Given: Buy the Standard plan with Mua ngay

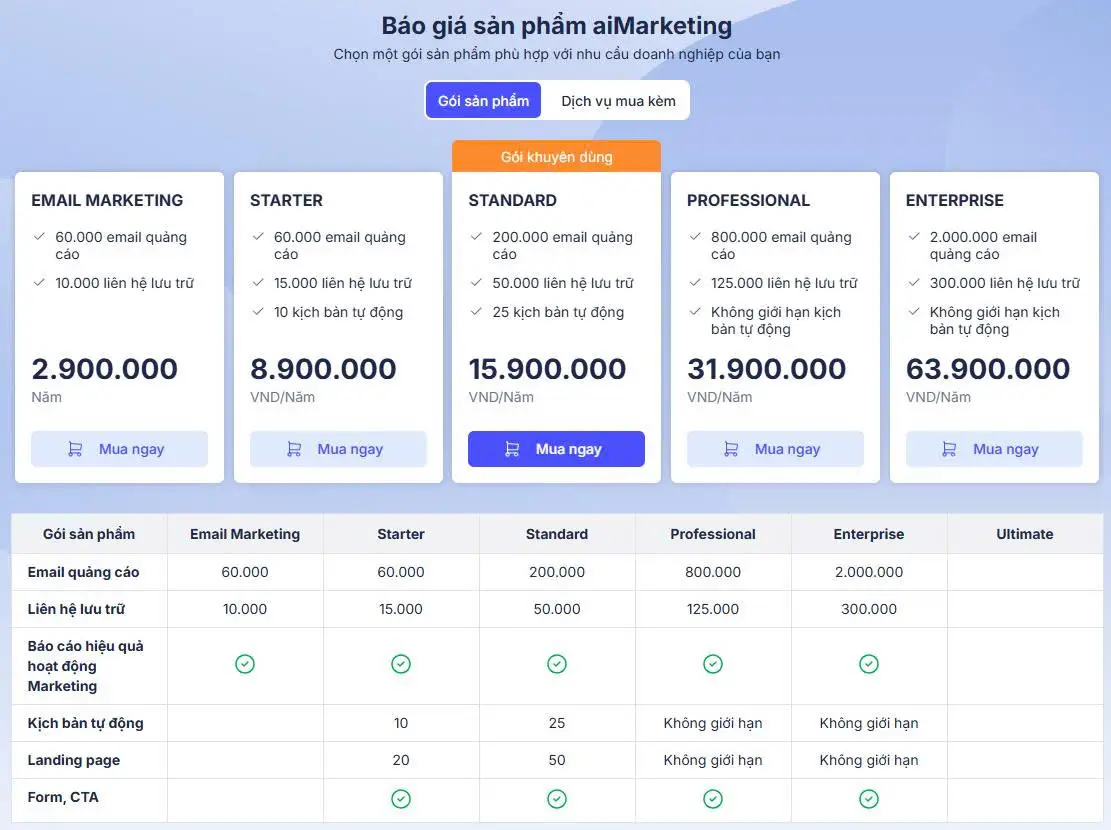Looking at the screenshot, I should (x=556, y=449).
